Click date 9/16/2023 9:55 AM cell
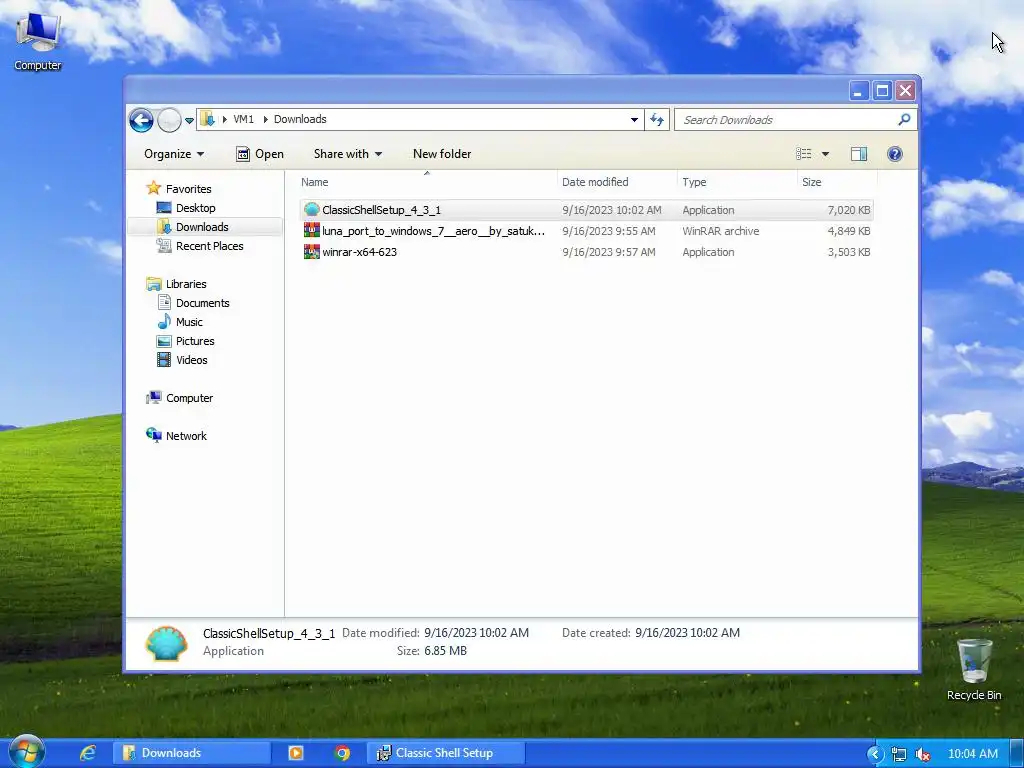The image size is (1024, 768). click(x=609, y=231)
